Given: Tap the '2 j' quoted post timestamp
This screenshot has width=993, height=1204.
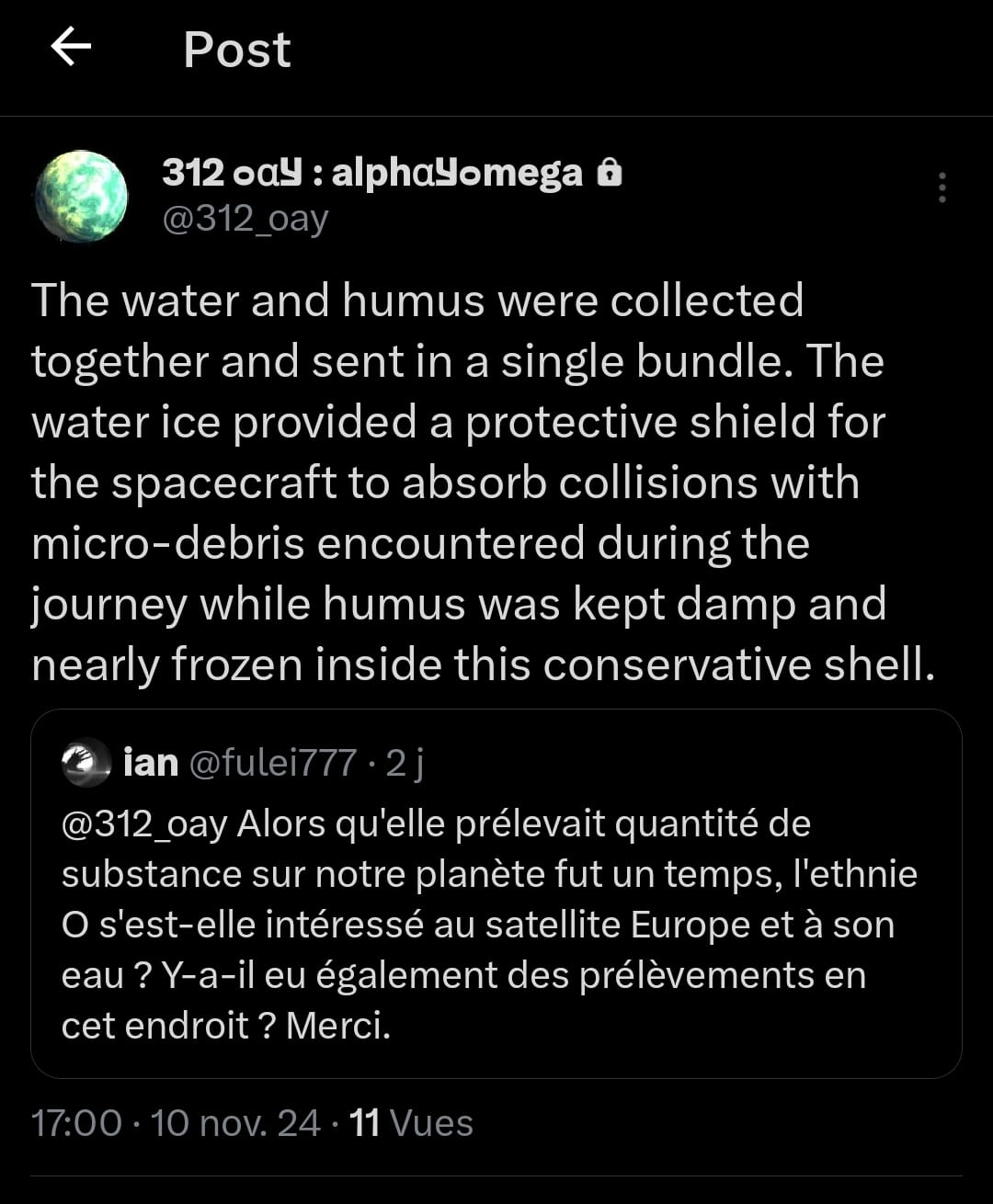Looking at the screenshot, I should click(405, 763).
